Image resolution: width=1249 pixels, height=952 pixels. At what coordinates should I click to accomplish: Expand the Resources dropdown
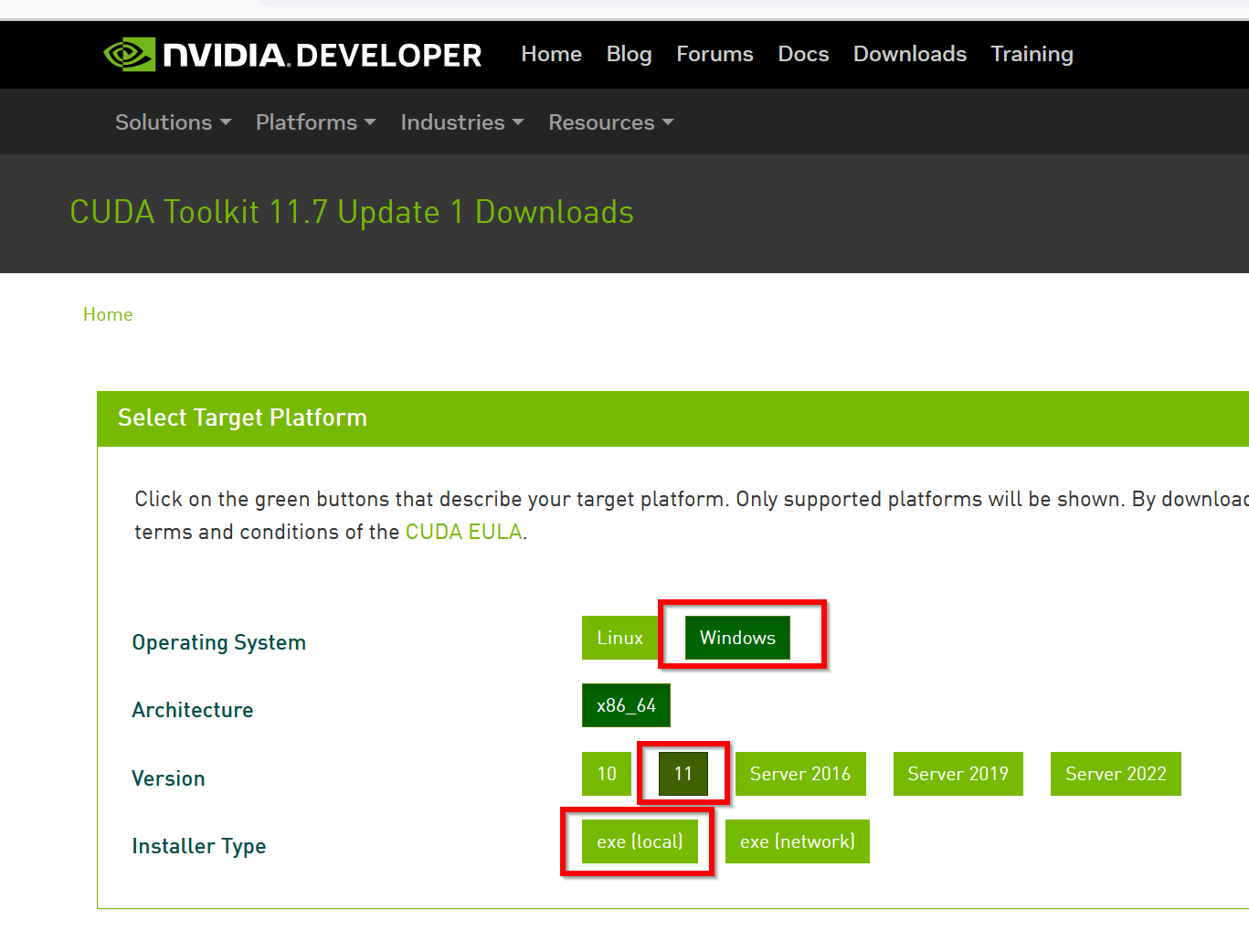click(x=610, y=122)
